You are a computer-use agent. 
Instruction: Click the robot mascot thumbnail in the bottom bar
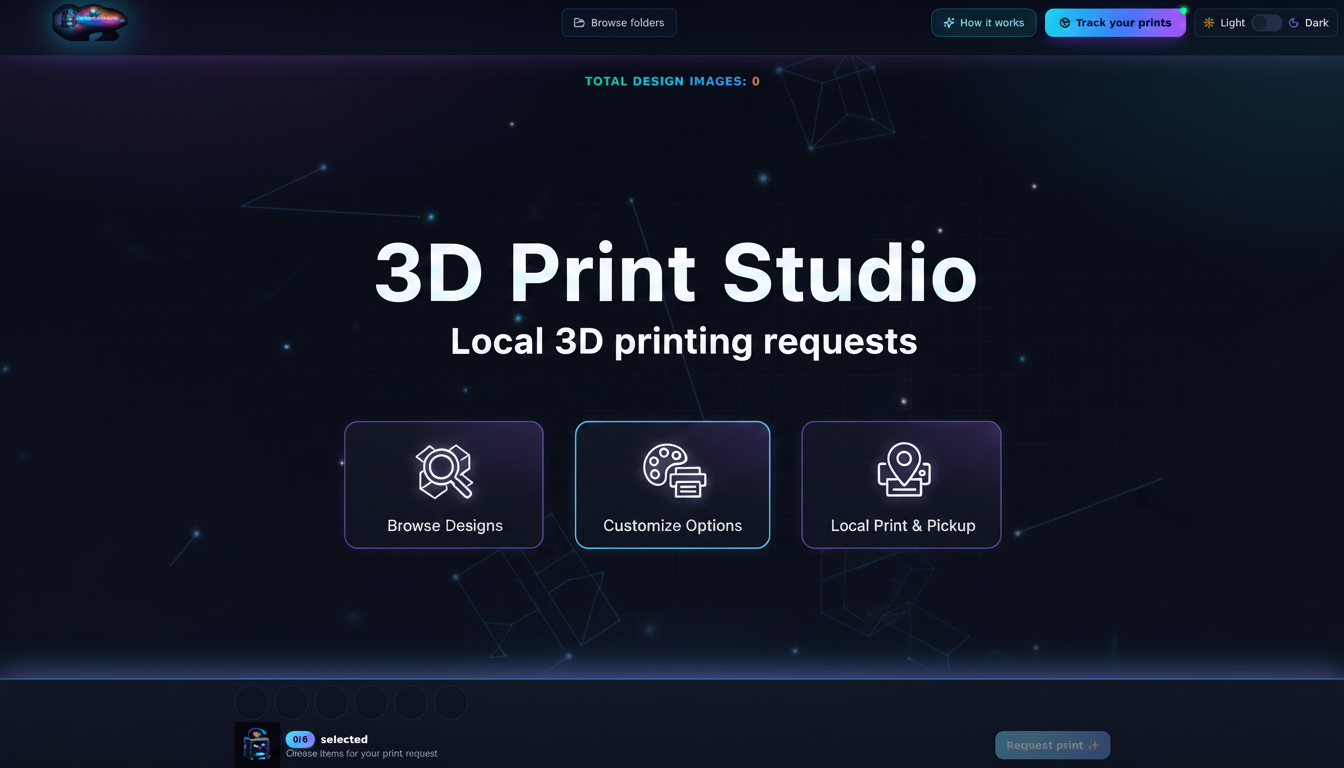coord(257,745)
